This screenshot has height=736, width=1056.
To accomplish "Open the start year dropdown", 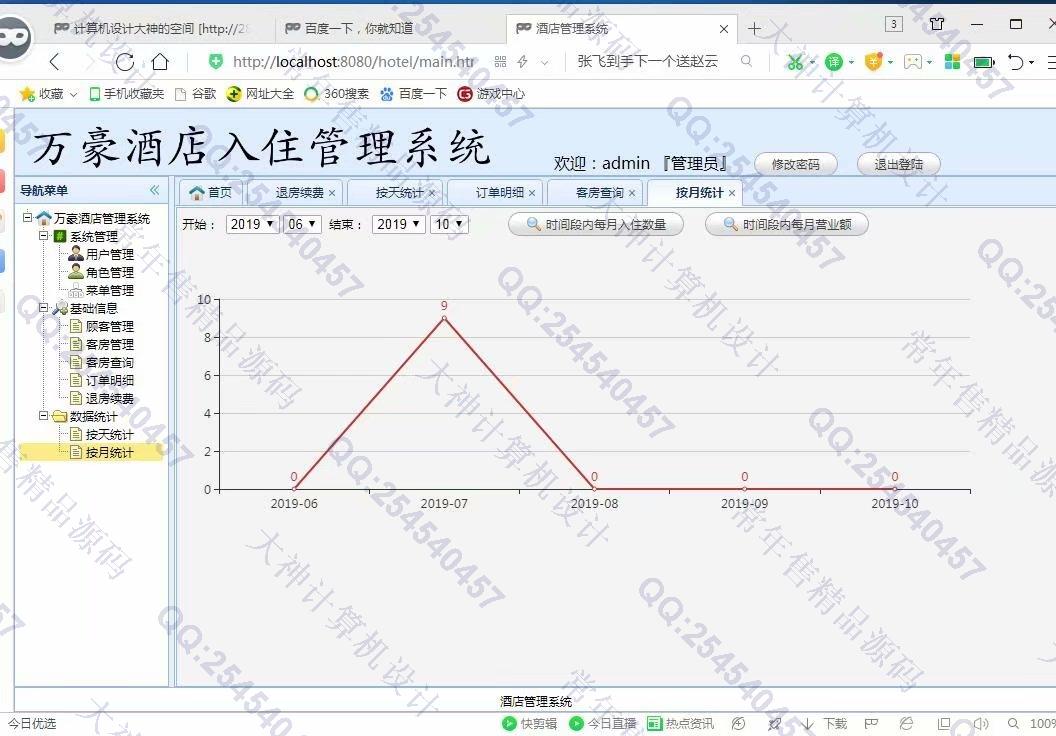I will pos(252,224).
